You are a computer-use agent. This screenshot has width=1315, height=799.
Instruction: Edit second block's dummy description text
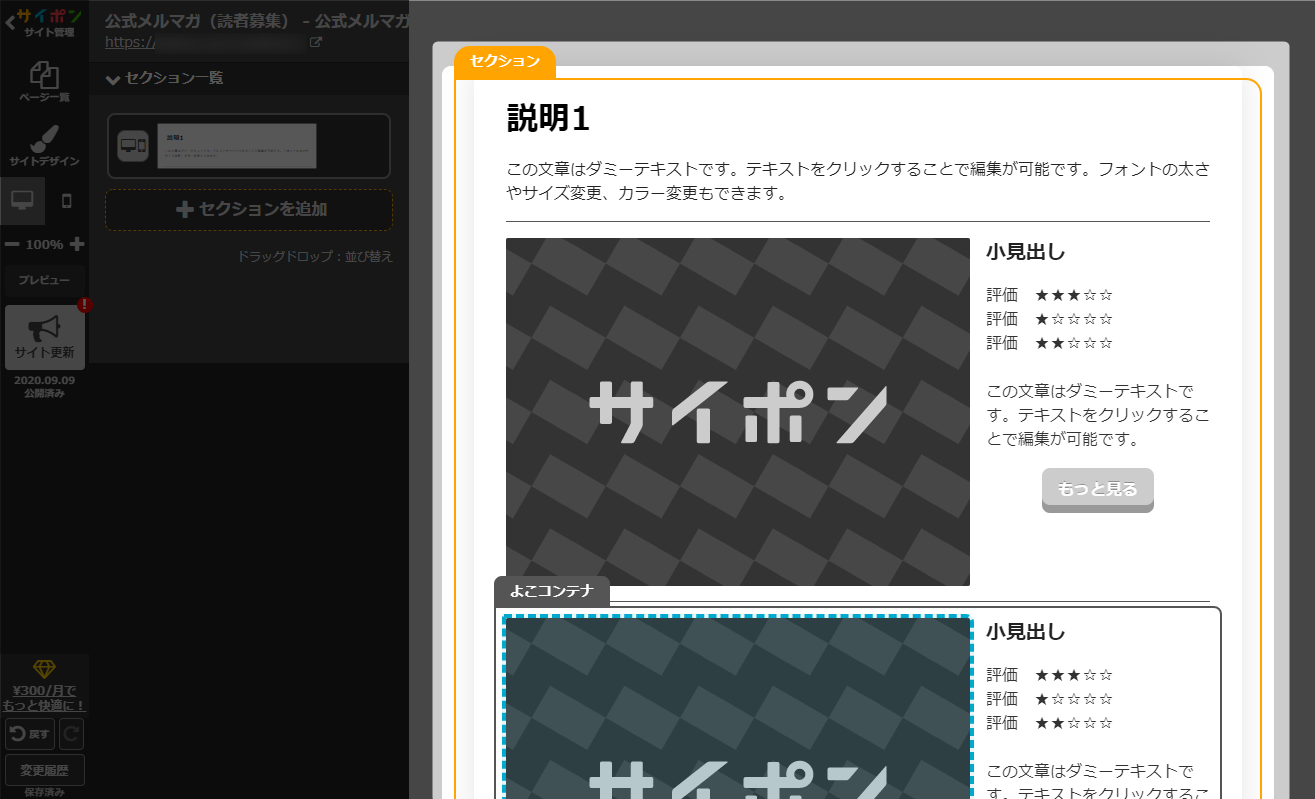[1098, 782]
